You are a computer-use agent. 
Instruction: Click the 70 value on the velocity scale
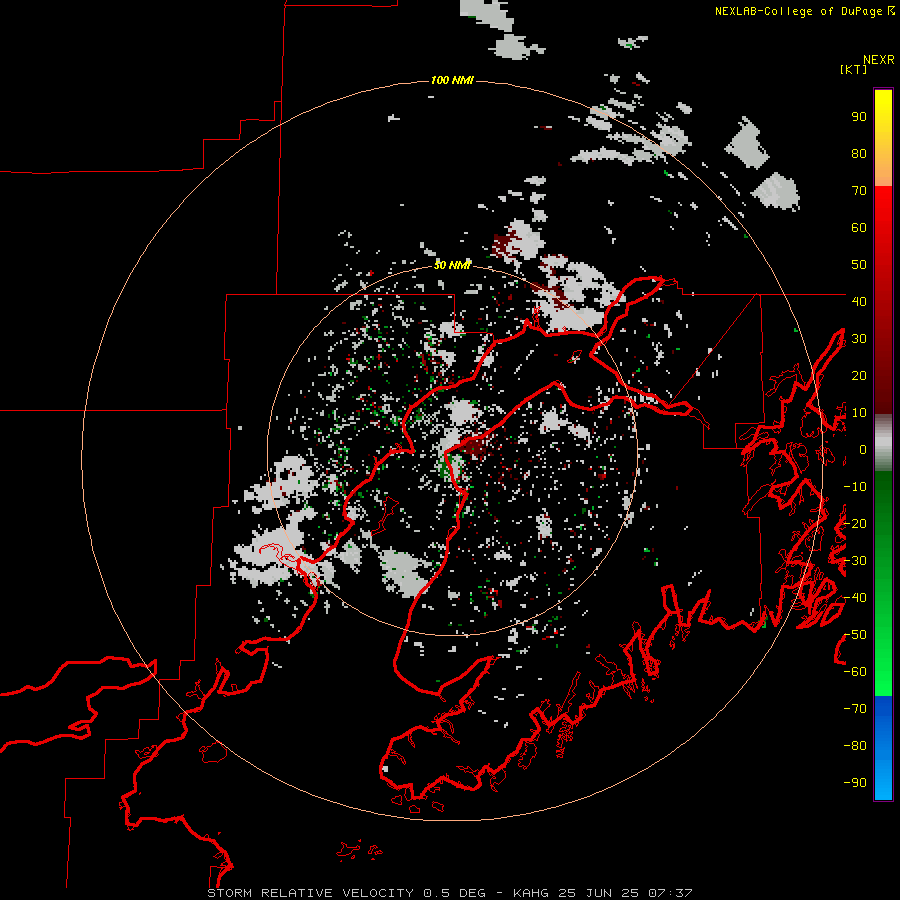tap(859, 191)
